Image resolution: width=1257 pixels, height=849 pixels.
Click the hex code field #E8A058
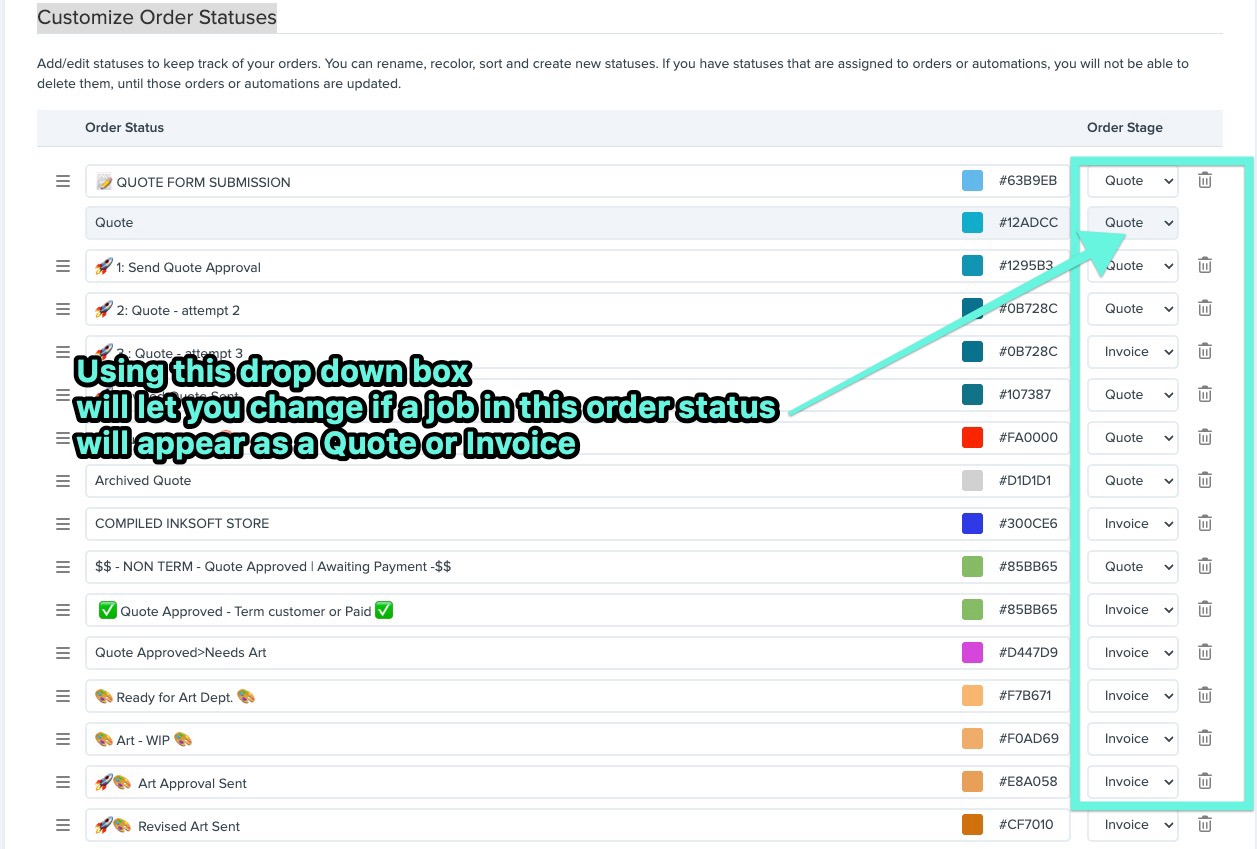pyautogui.click(x=1028, y=781)
